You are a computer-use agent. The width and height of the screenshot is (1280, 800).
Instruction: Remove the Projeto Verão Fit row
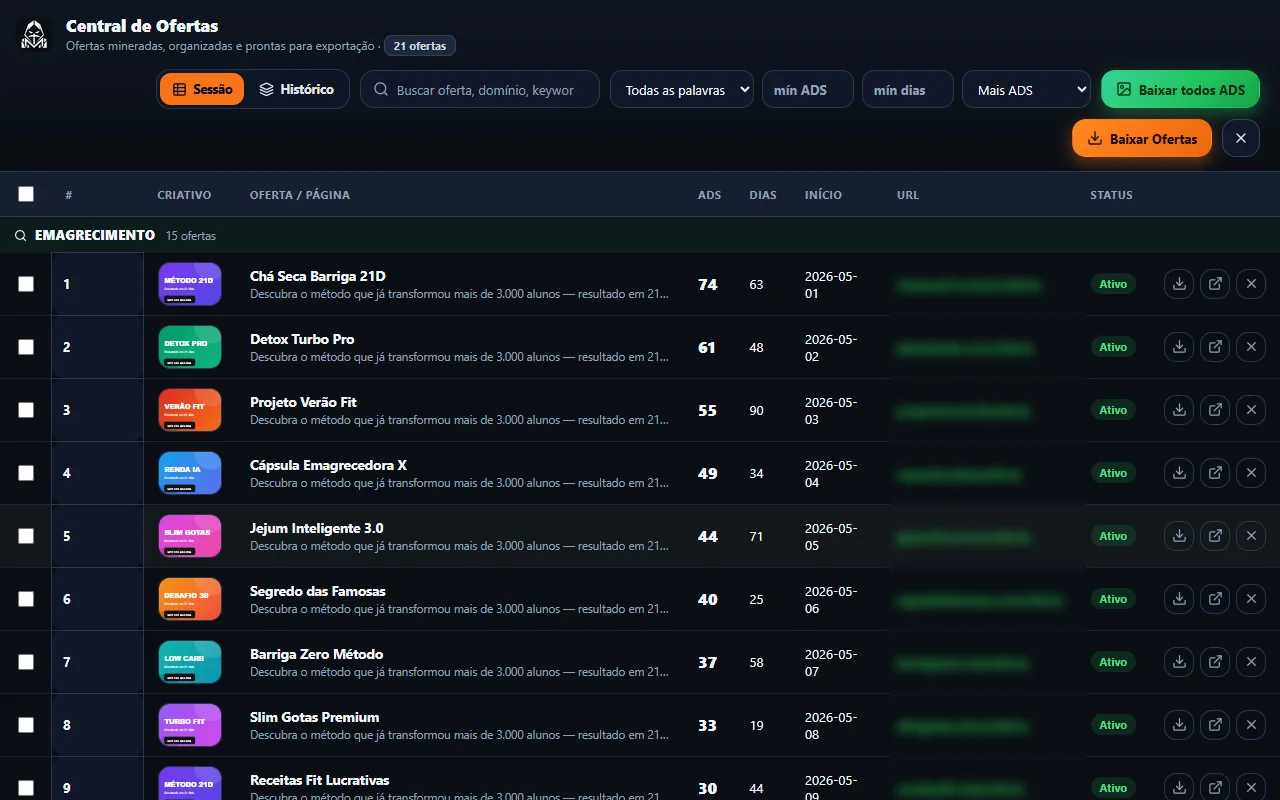pos(1251,410)
